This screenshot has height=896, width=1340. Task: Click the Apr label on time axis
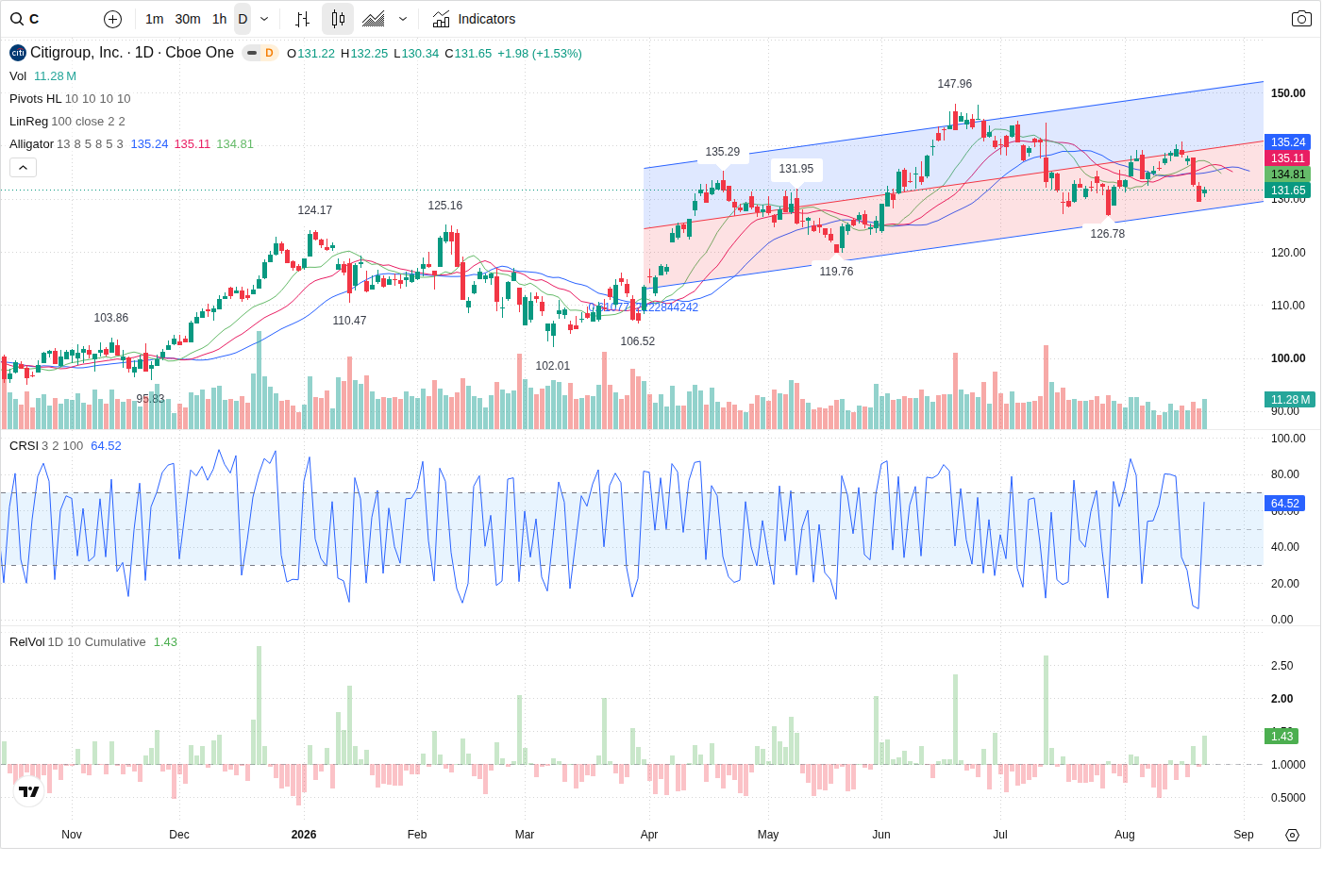(x=649, y=835)
